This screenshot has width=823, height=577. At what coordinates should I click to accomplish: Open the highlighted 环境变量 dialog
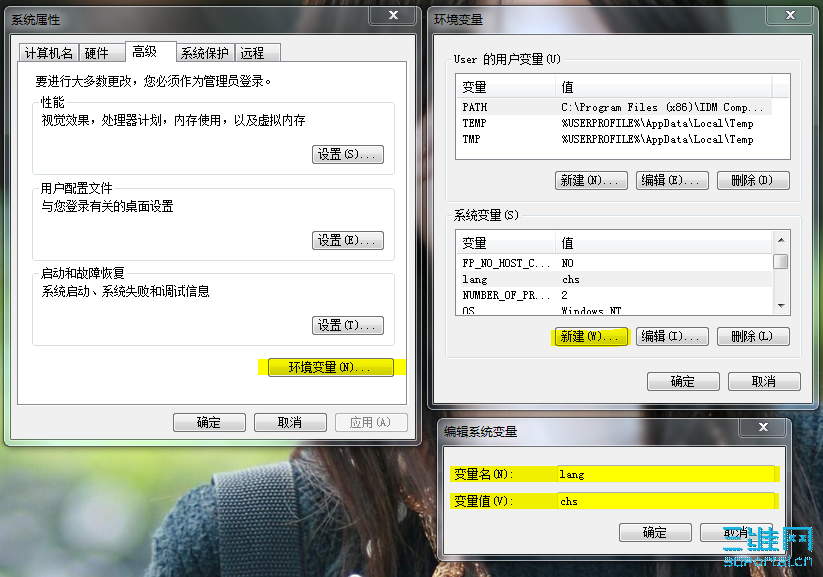coord(333,367)
